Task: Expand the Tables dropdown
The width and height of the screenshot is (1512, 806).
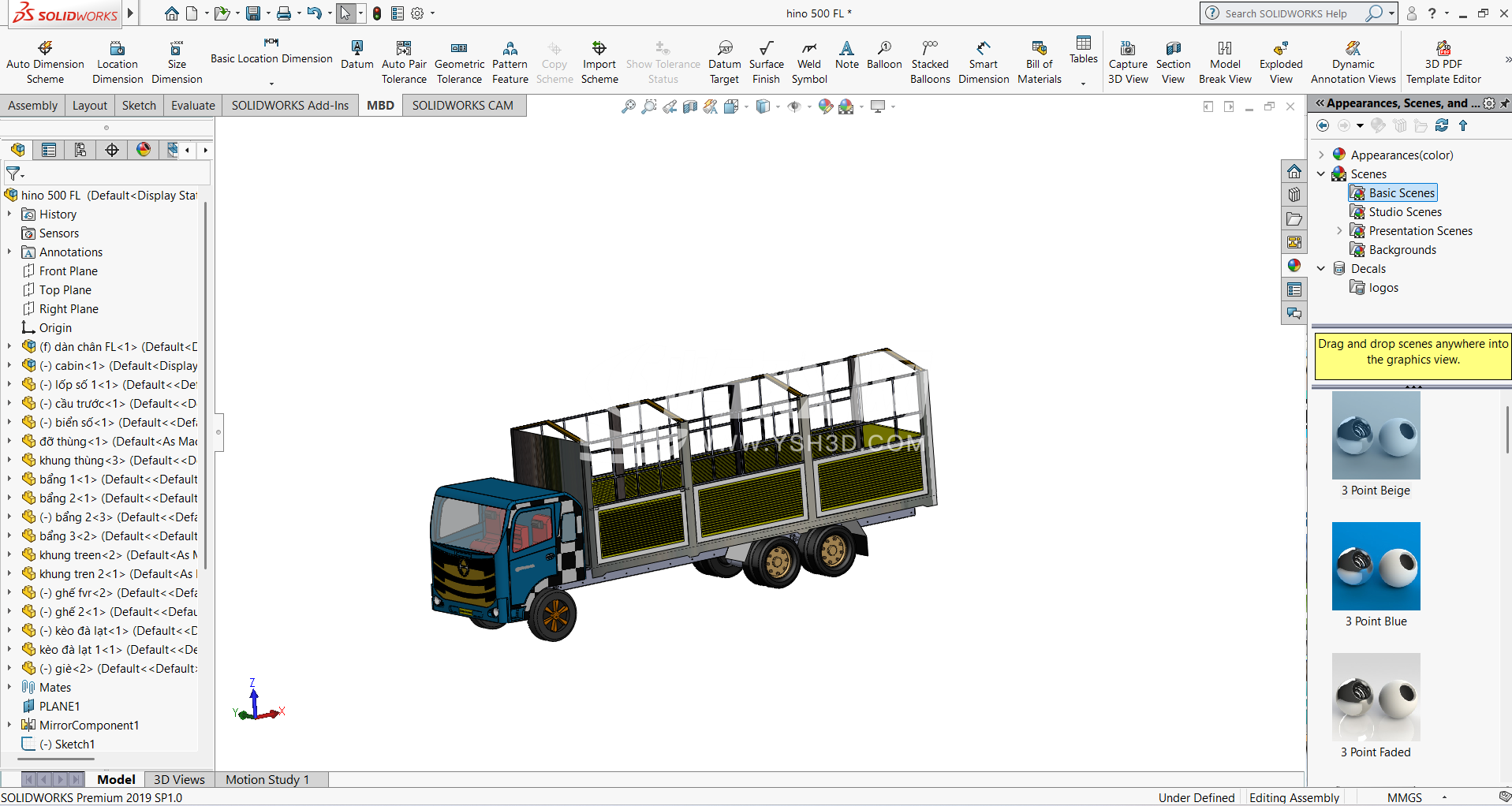Action: point(1083,83)
